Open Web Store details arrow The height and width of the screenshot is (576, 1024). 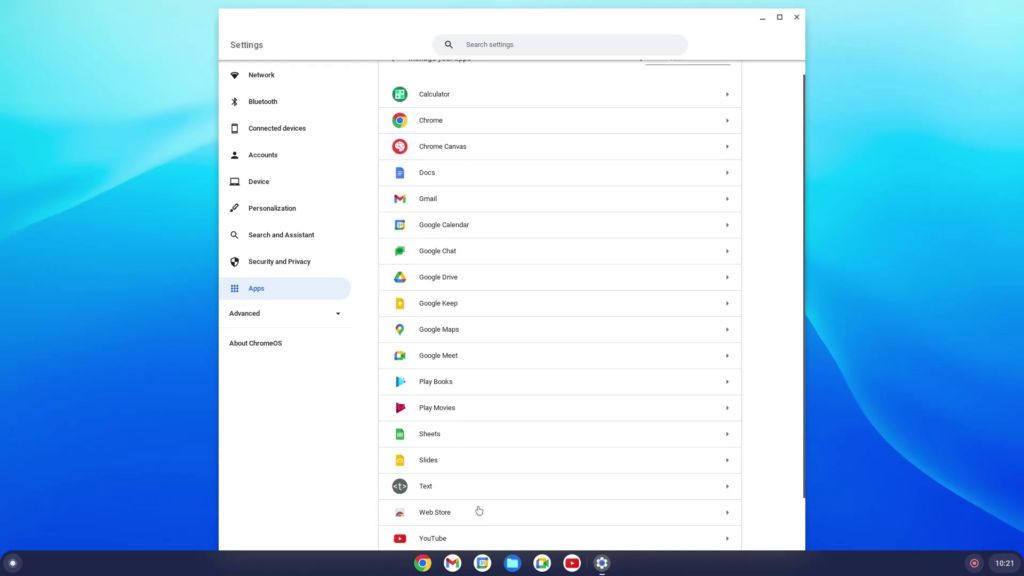point(727,513)
